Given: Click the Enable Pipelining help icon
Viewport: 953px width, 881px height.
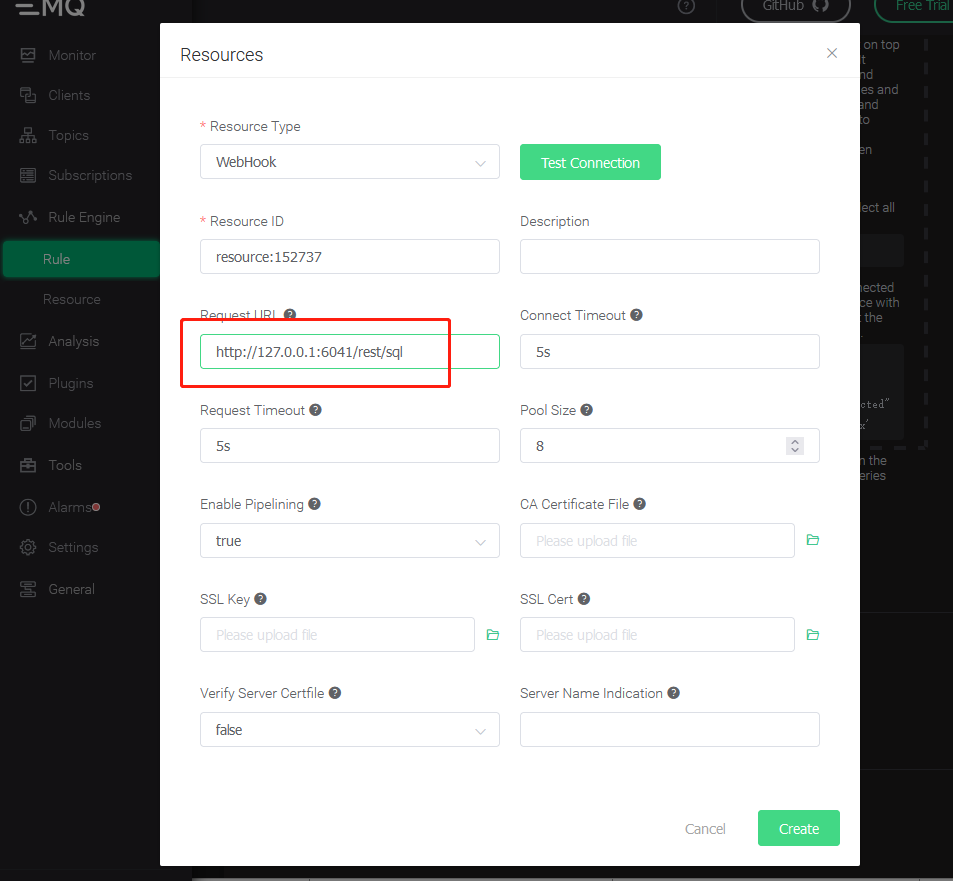Looking at the screenshot, I should [314, 504].
